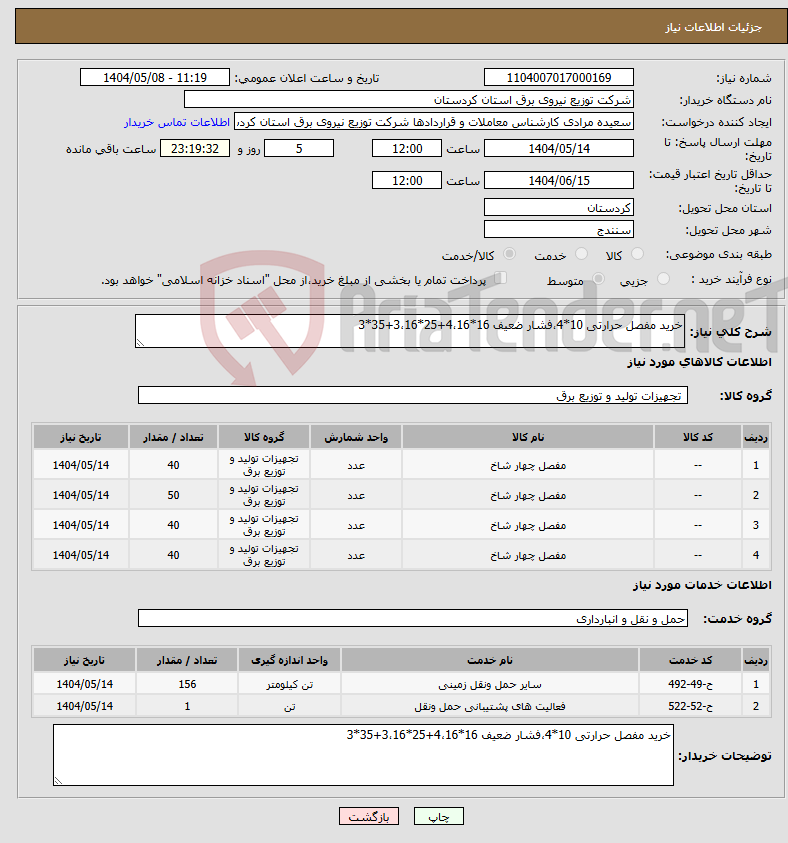This screenshot has height=843, width=788.
Task: Click the کد خدمت column header
Action: tap(690, 660)
